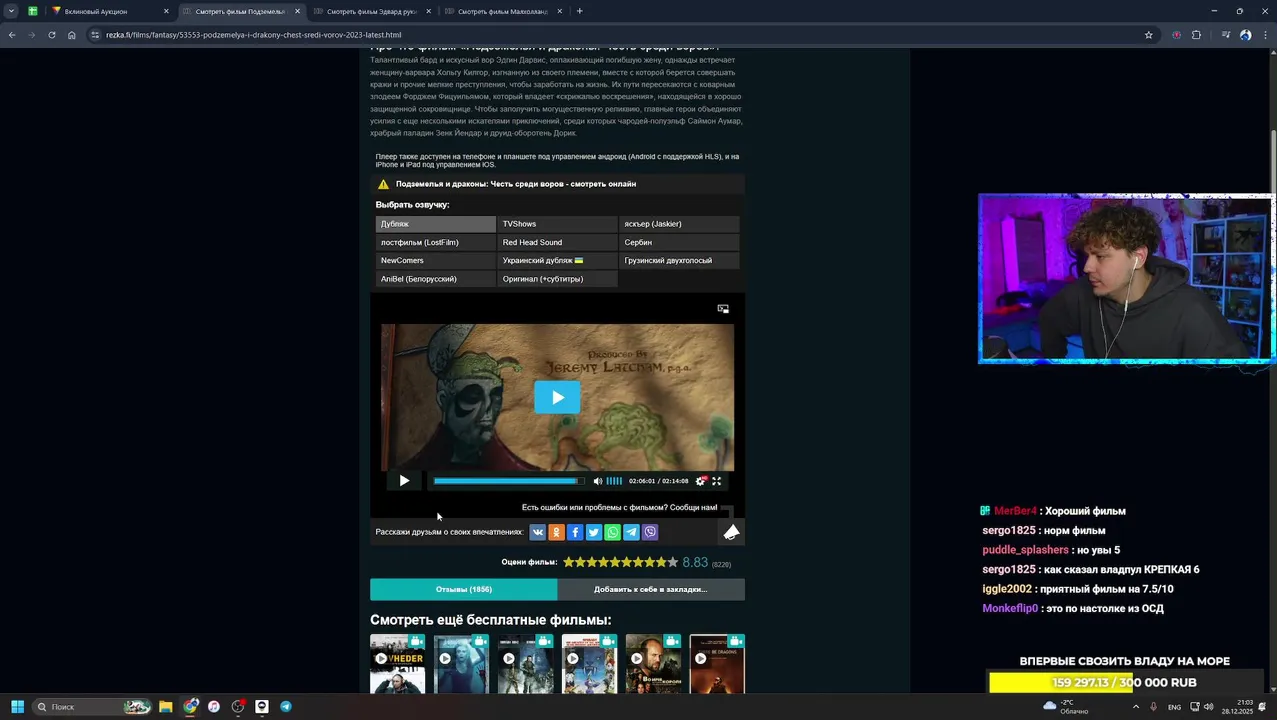Open the Отзывы (1856) reviews tab
The image size is (1277, 720).
tap(463, 589)
